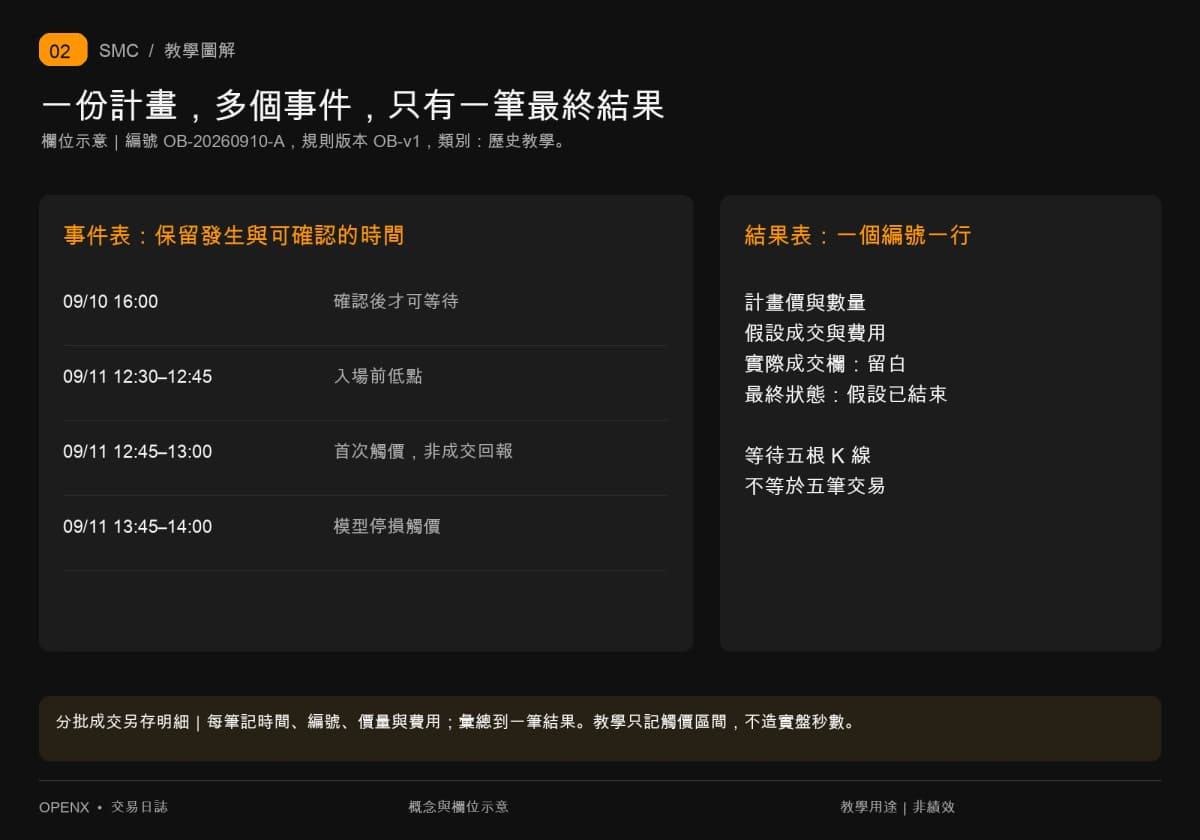Select the time 09/11 12:45–13:00
The image size is (1200, 840).
coord(137,451)
